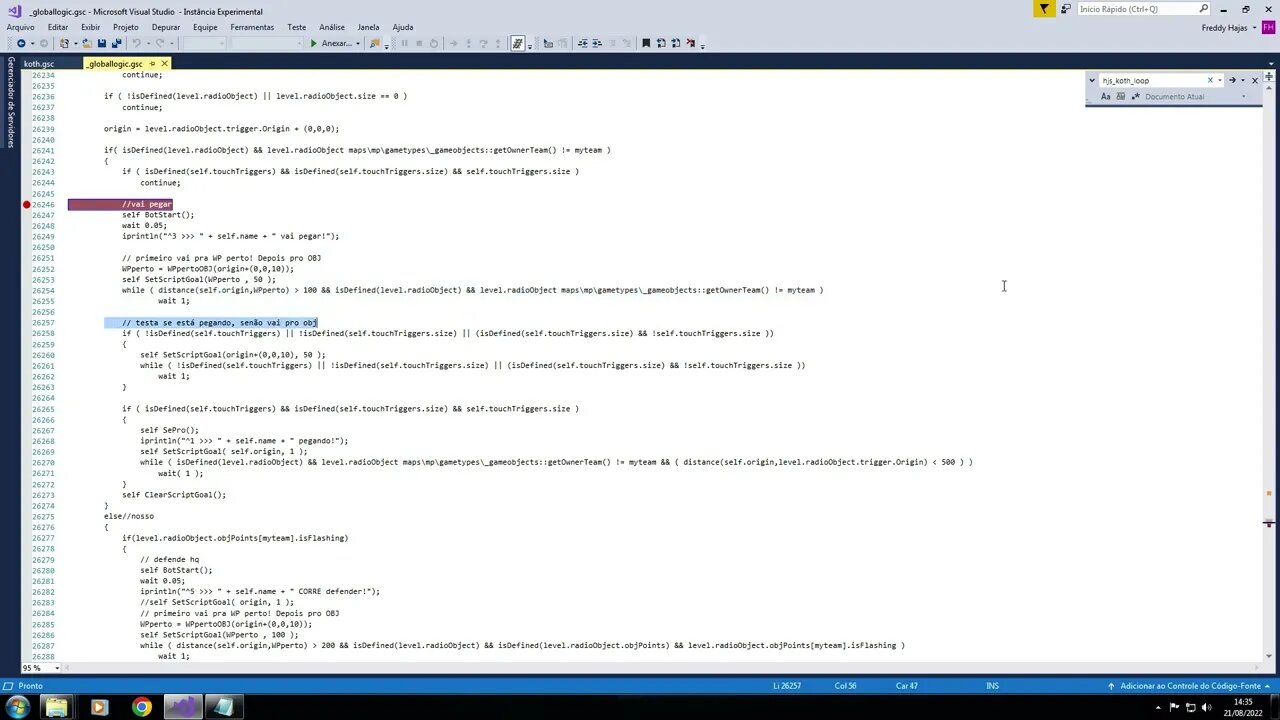Open the solution platforms combo box
The width and height of the screenshot is (1280, 720).
click(x=267, y=43)
